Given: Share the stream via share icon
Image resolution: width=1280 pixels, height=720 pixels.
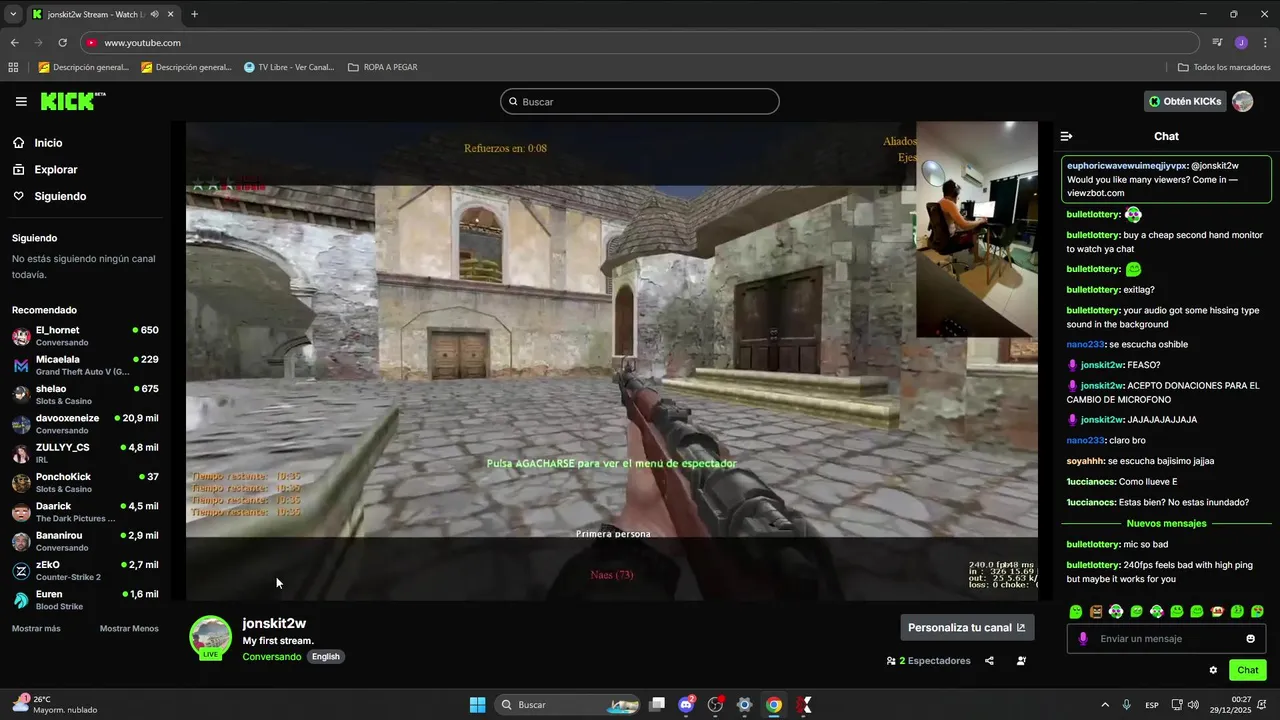Looking at the screenshot, I should [989, 661].
